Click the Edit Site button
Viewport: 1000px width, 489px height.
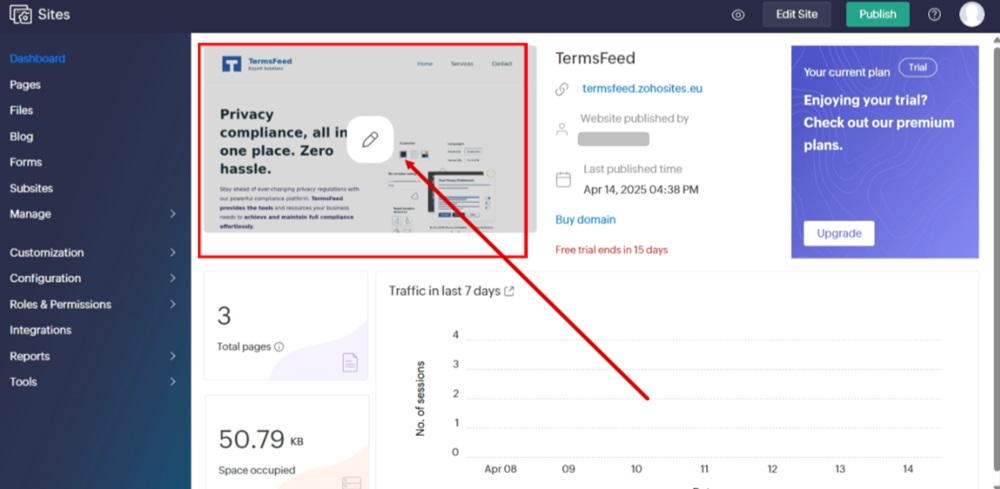coord(797,15)
